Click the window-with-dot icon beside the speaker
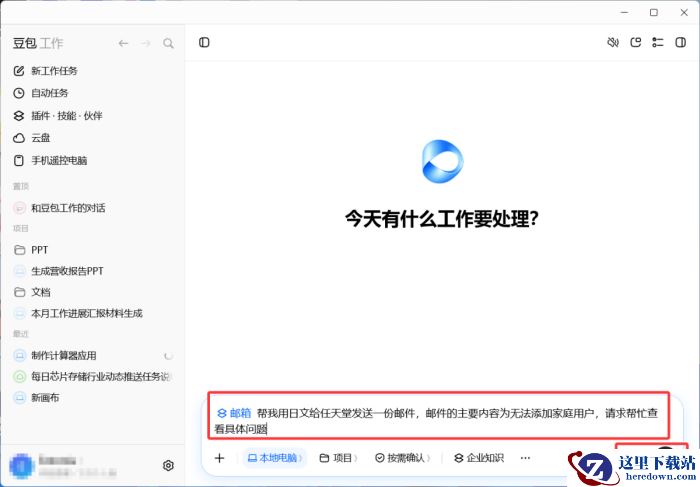Image resolution: width=700 pixels, height=487 pixels. click(635, 42)
